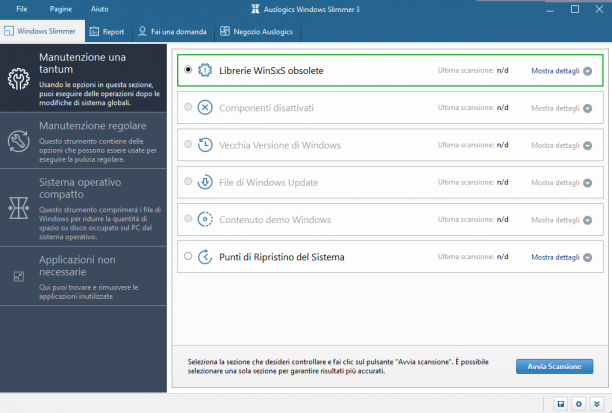Click the compress icon for Sistema operativo compatto
The height and width of the screenshot is (413, 612).
click(18, 208)
